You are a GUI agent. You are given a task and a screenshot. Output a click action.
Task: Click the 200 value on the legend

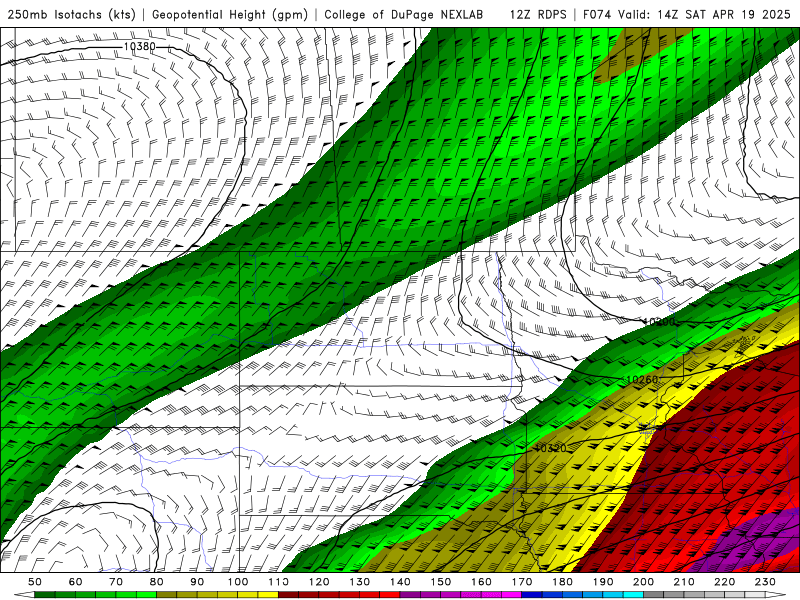pyautogui.click(x=643, y=582)
